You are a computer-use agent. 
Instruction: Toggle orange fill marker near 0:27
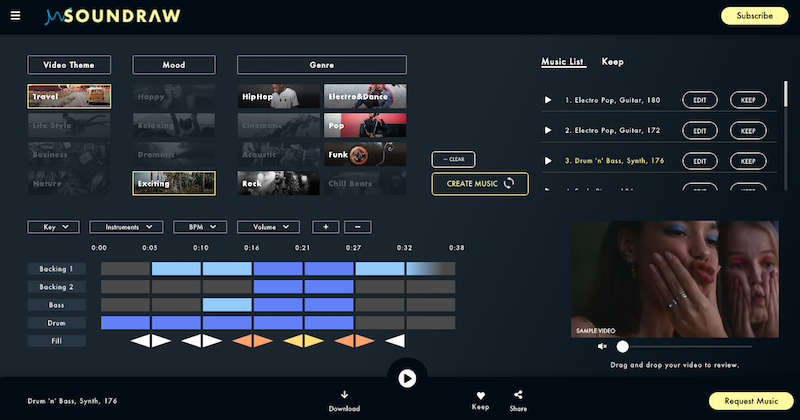pos(355,341)
